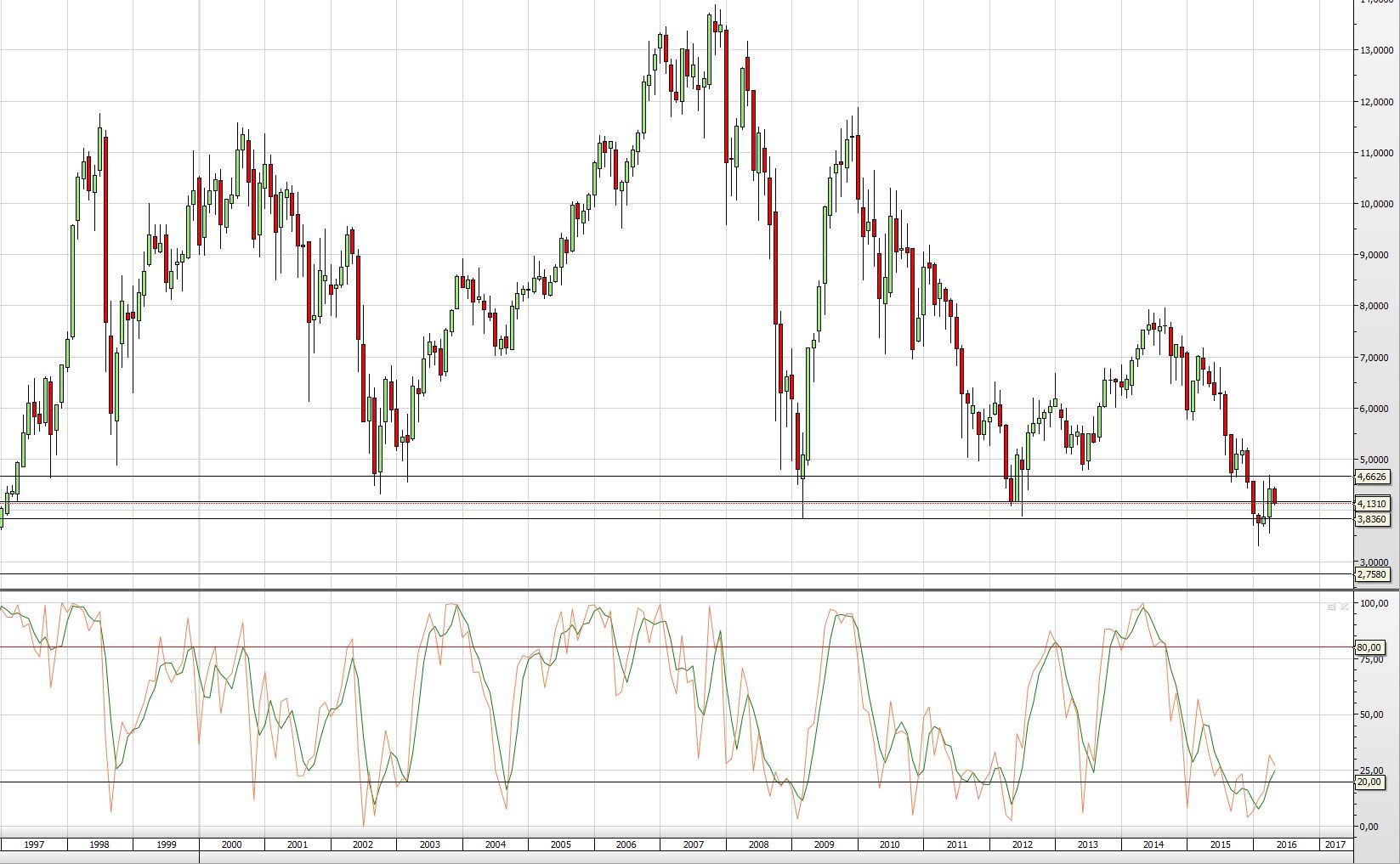The height and width of the screenshot is (864, 1400).
Task: Click the 2010 year label
Action: [890, 844]
